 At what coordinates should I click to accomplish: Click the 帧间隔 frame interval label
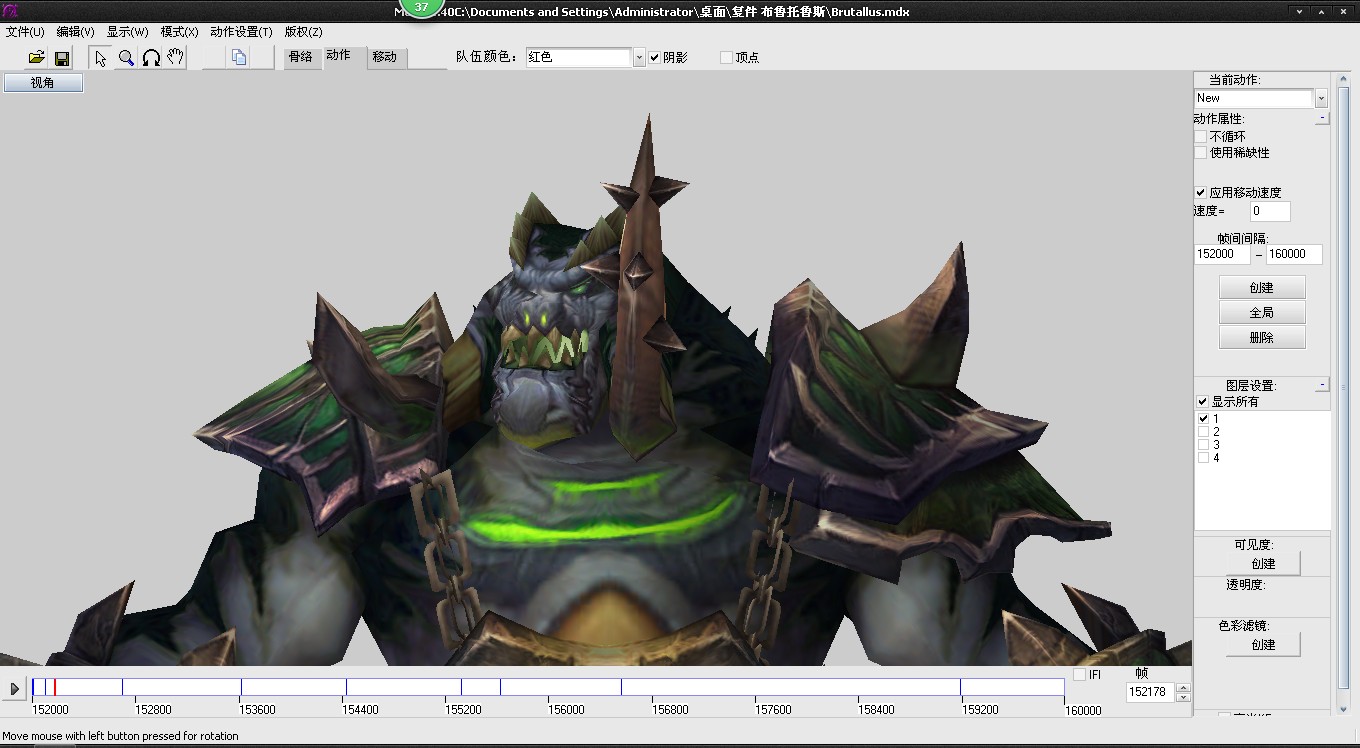1242,239
